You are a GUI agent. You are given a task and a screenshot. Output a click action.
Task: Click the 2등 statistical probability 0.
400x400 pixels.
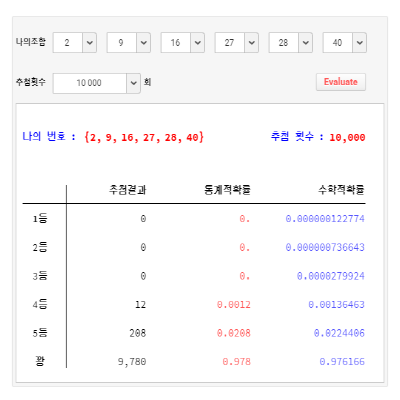(x=245, y=248)
